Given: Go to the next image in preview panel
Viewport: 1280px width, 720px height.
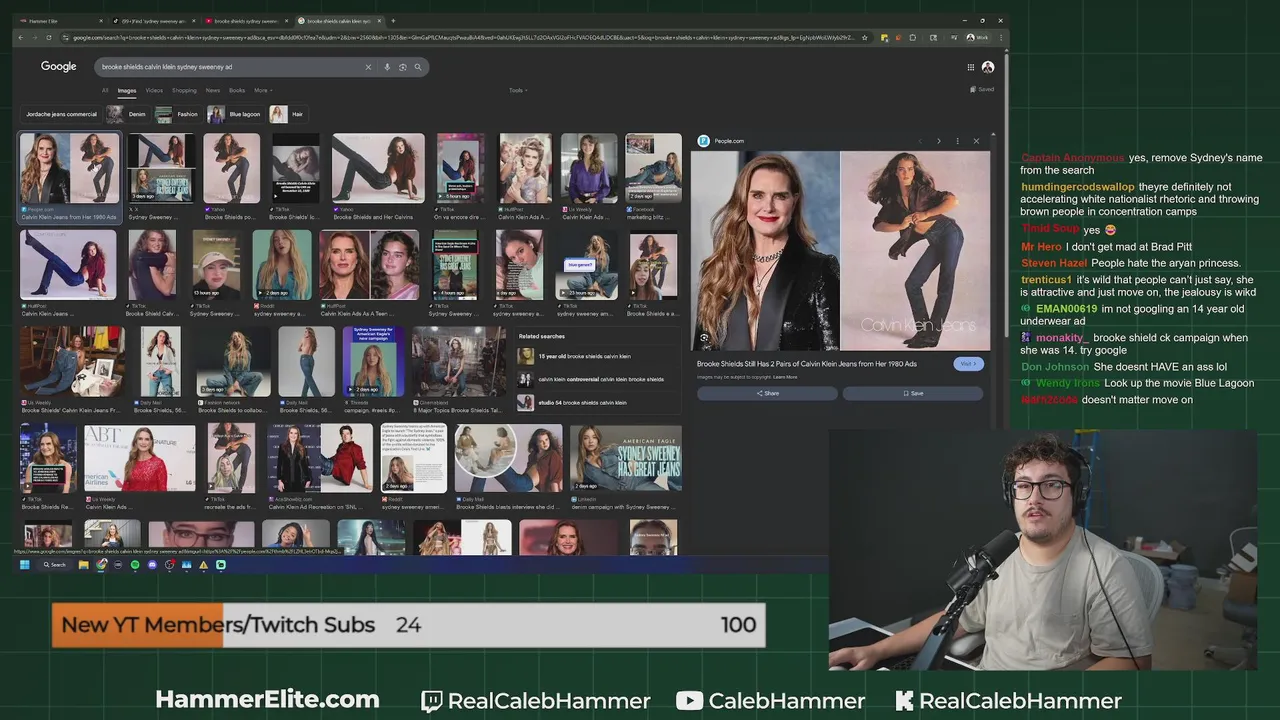Looking at the screenshot, I should point(938,141).
